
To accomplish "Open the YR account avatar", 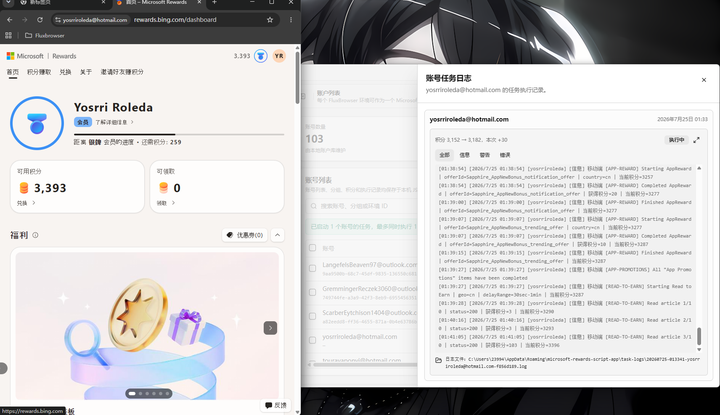I will click(x=279, y=56).
